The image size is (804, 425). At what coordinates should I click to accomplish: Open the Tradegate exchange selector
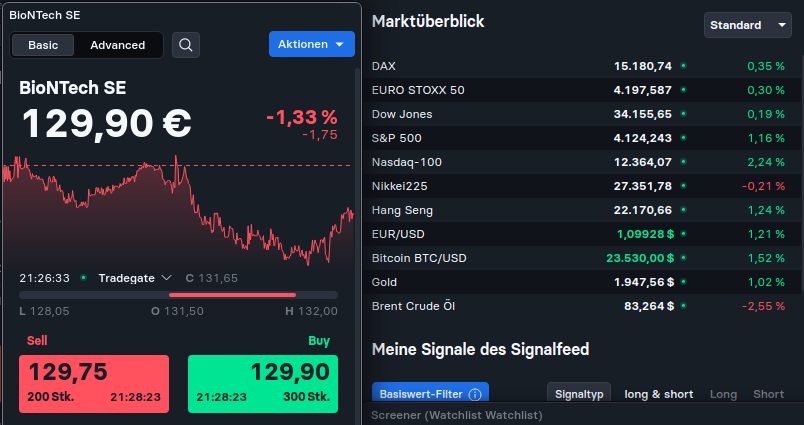pos(135,278)
